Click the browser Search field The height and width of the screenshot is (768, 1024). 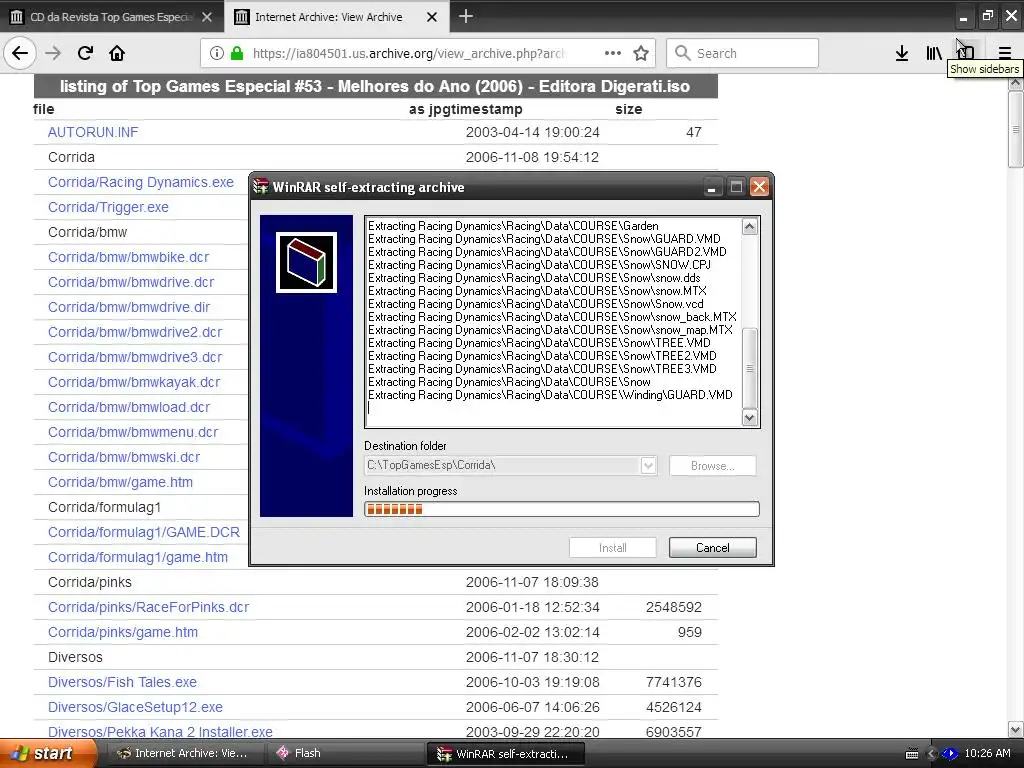(x=743, y=53)
